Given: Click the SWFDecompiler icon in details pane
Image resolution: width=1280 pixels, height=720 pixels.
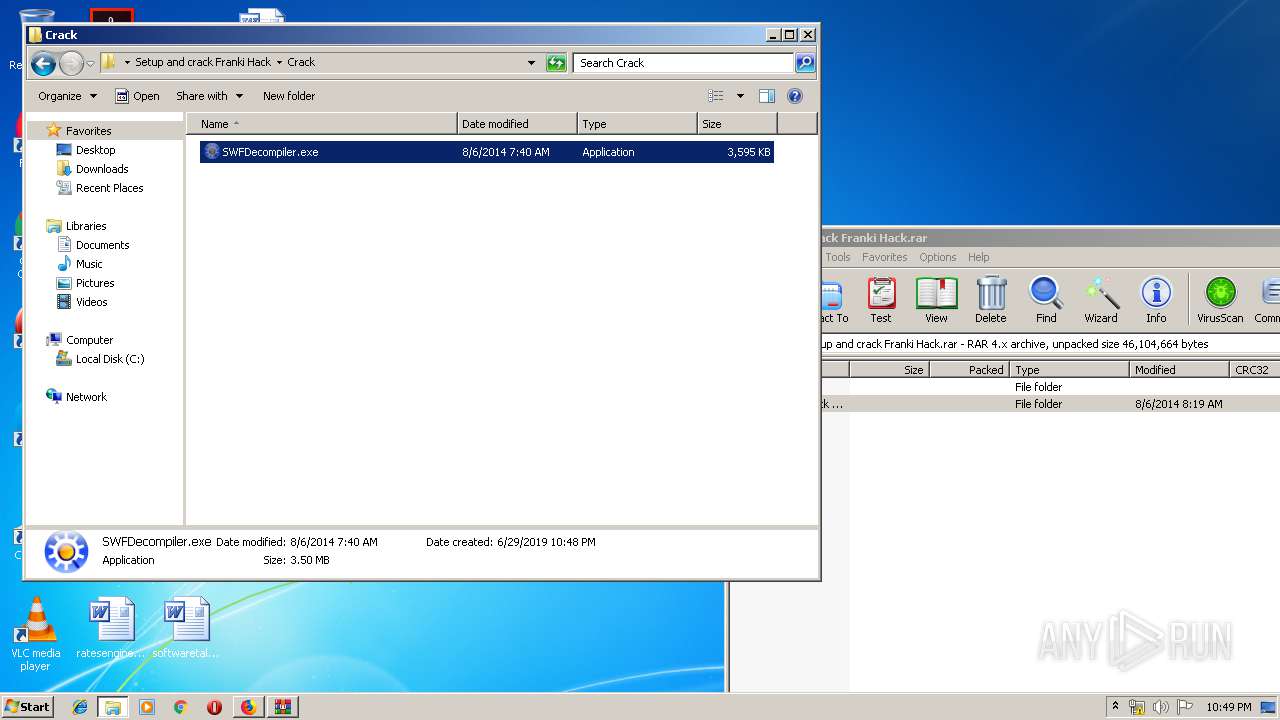Looking at the screenshot, I should pyautogui.click(x=66, y=551).
